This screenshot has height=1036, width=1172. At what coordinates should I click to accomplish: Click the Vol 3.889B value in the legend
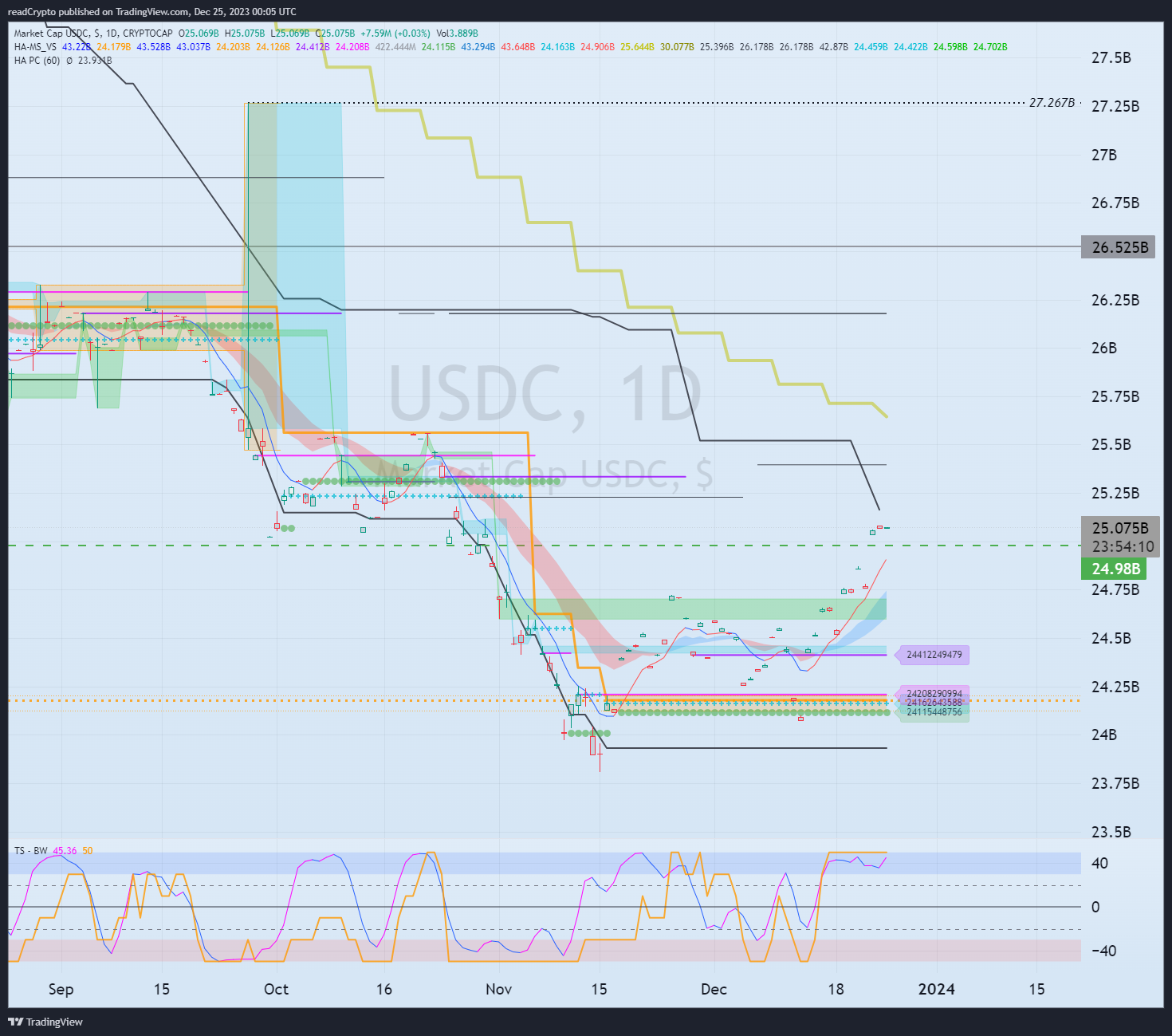pyautogui.click(x=457, y=33)
